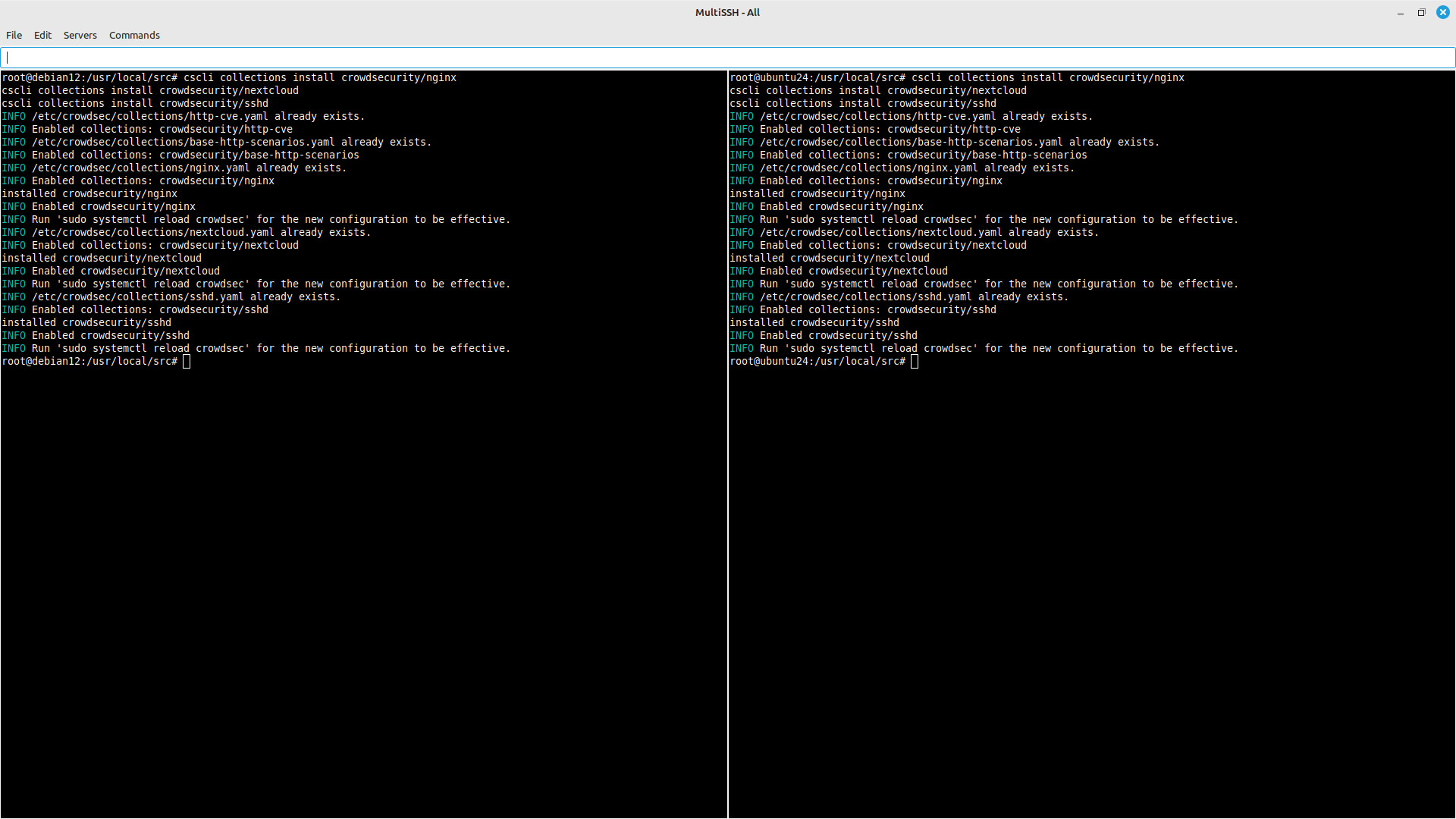1456x819 pixels.
Task: Click 'base-http-scenarios.yaml already exists' line in ubuntu24 pane
Action: [945, 142]
